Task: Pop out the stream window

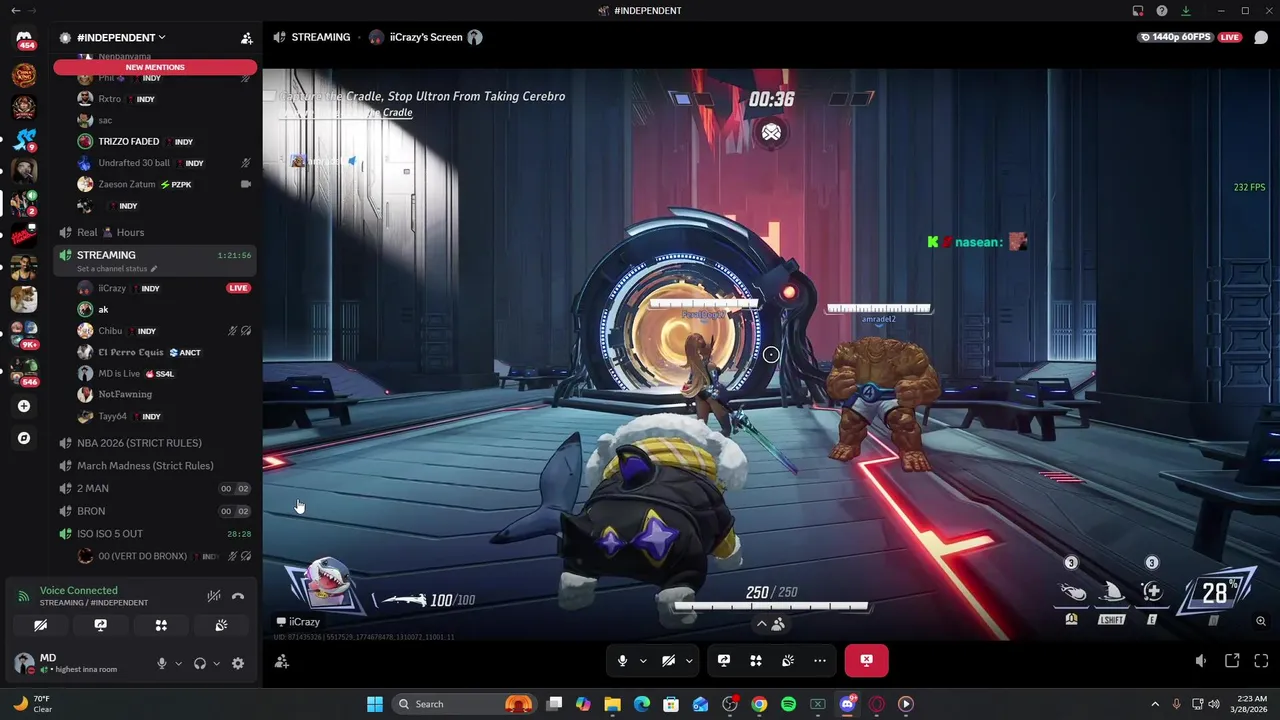Action: 1232,661
